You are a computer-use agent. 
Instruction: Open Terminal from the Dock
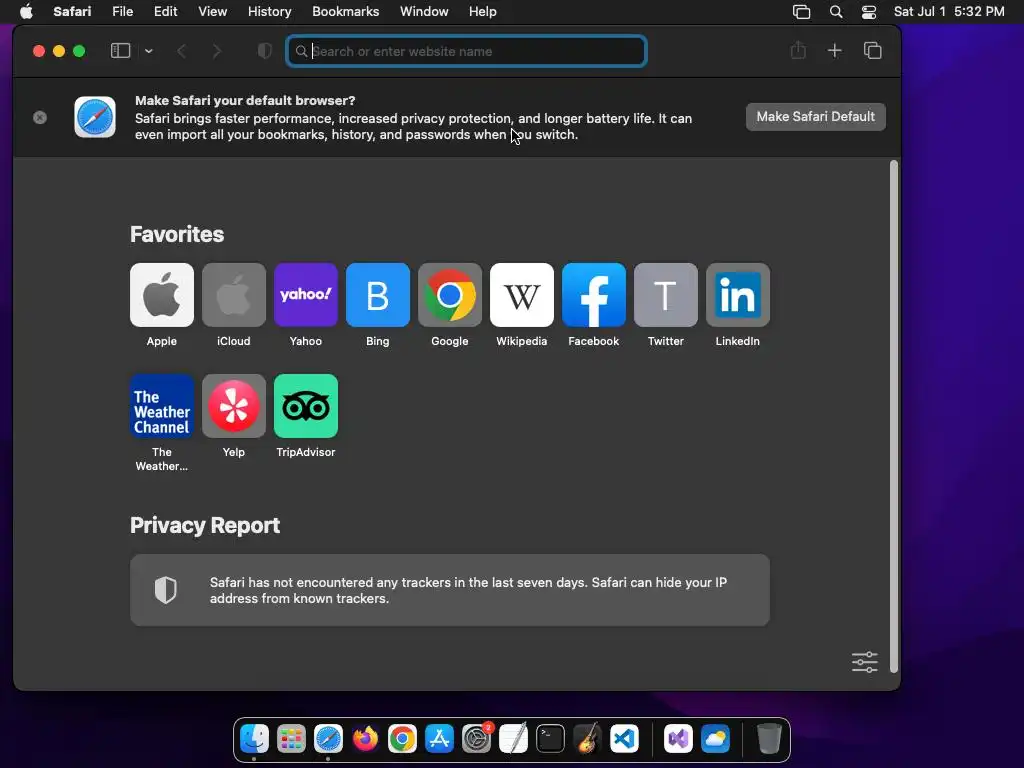[551, 739]
